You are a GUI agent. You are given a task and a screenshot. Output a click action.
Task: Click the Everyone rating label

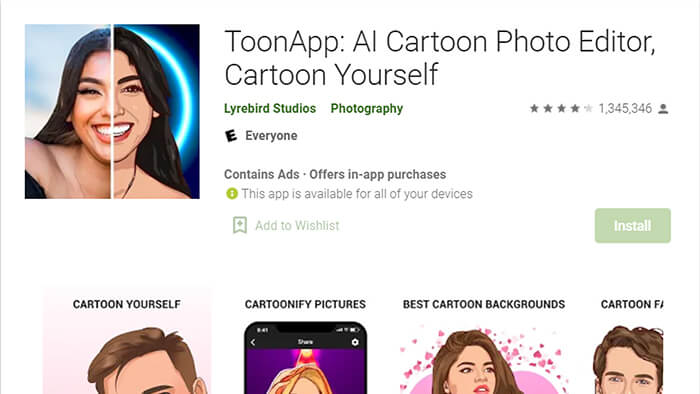pyautogui.click(x=271, y=136)
